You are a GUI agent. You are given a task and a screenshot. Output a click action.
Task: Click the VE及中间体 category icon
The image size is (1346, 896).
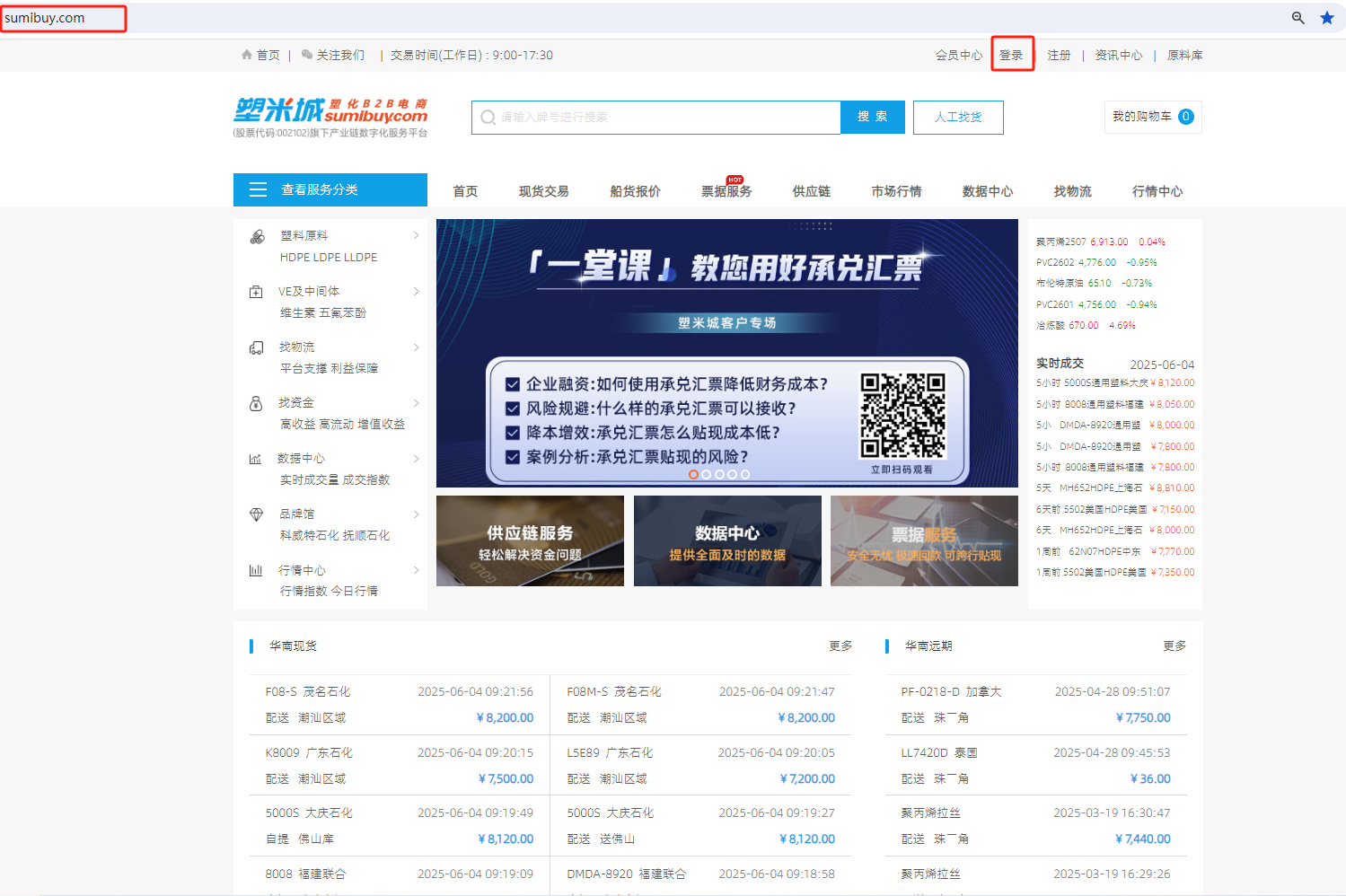(256, 292)
